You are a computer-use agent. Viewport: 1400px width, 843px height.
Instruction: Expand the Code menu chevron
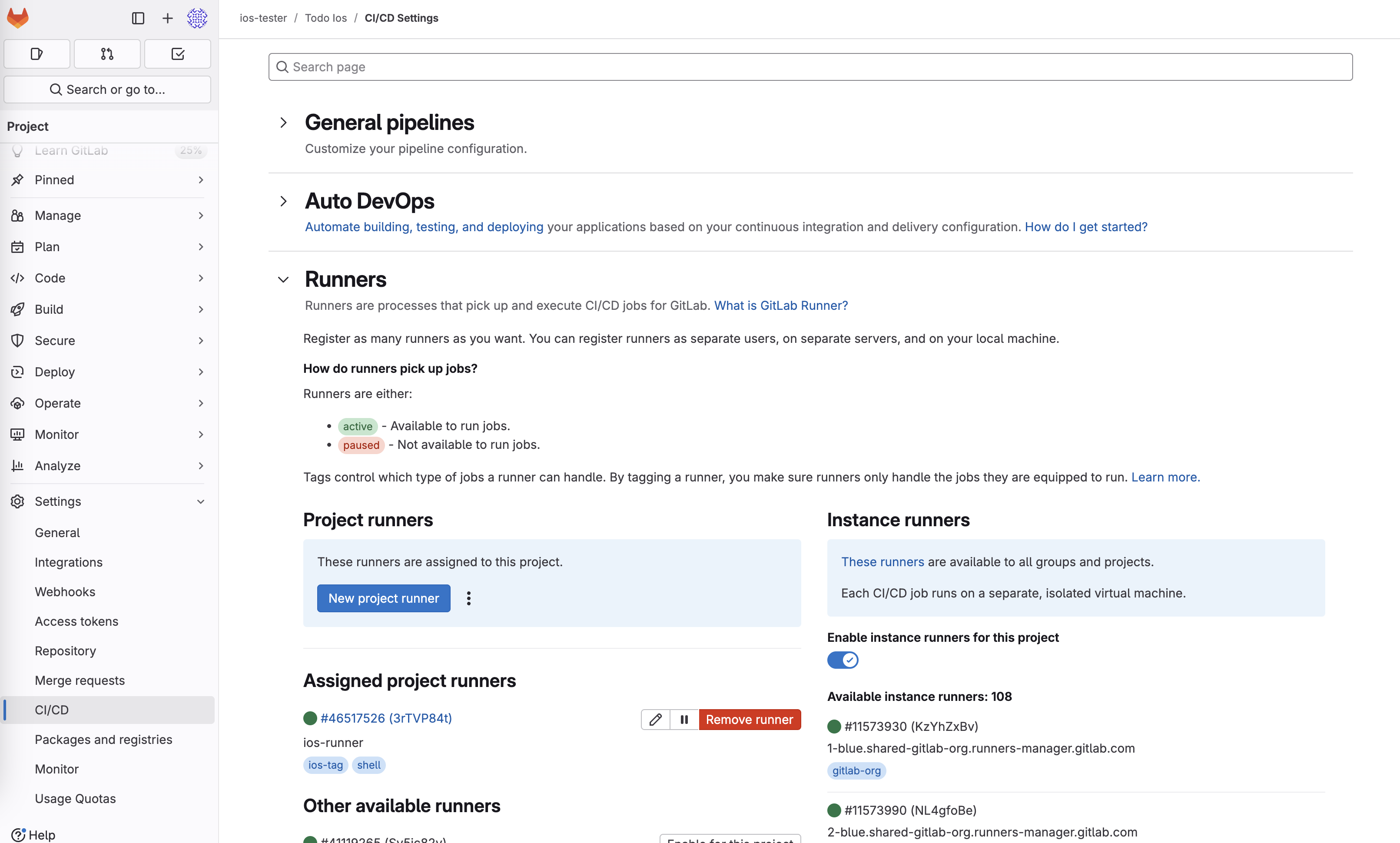tap(200, 278)
